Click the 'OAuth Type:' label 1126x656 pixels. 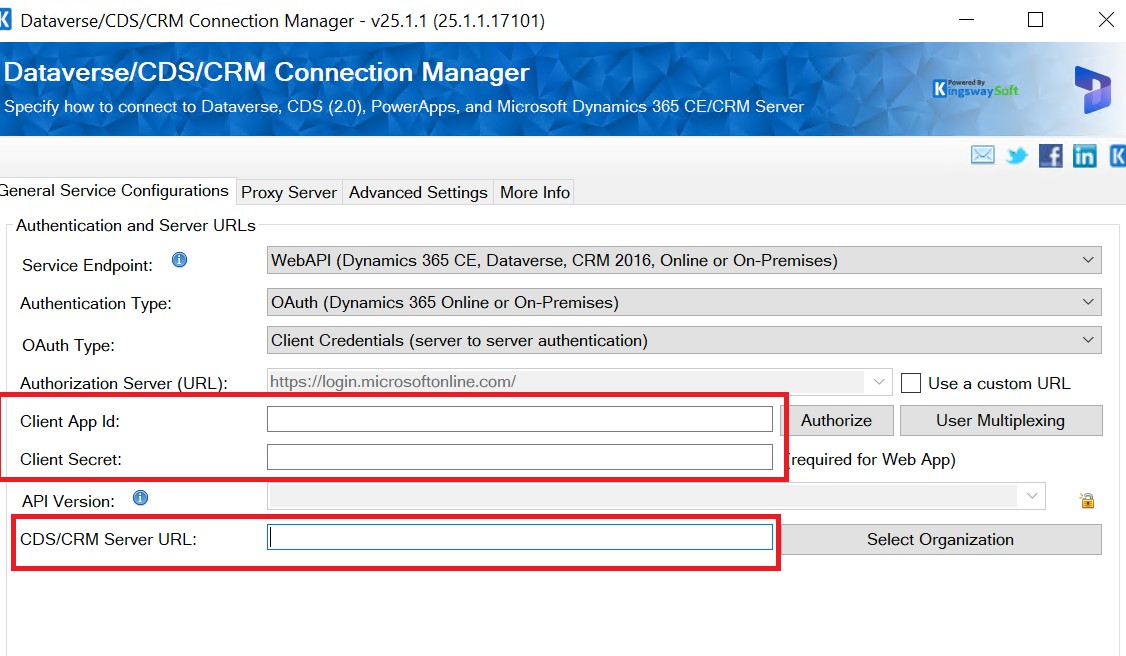tap(68, 345)
